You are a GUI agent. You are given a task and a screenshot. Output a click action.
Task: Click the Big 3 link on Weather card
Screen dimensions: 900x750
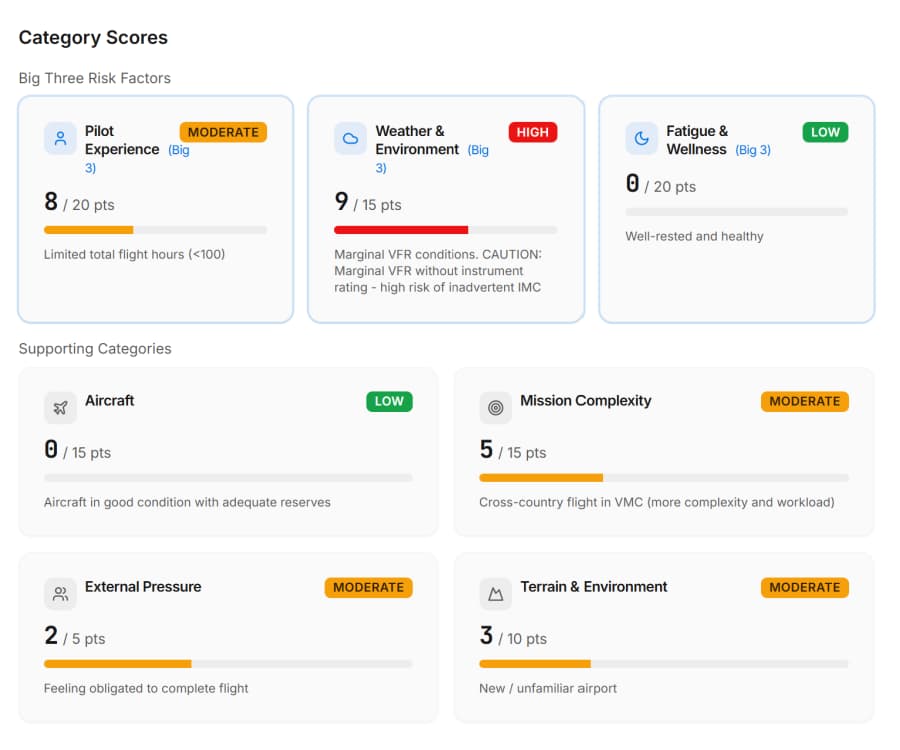(x=477, y=149)
